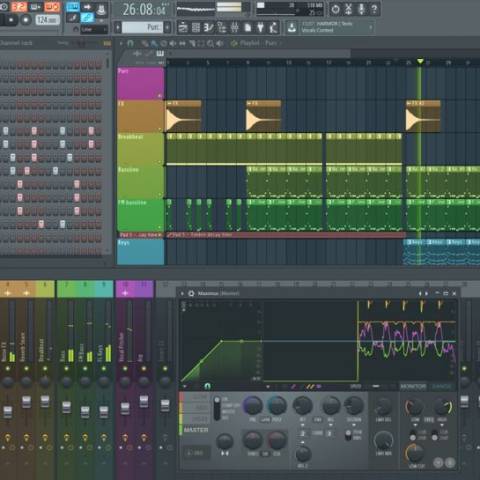
Task: Click the download arrow icon beside hint panel
Action: [292, 28]
